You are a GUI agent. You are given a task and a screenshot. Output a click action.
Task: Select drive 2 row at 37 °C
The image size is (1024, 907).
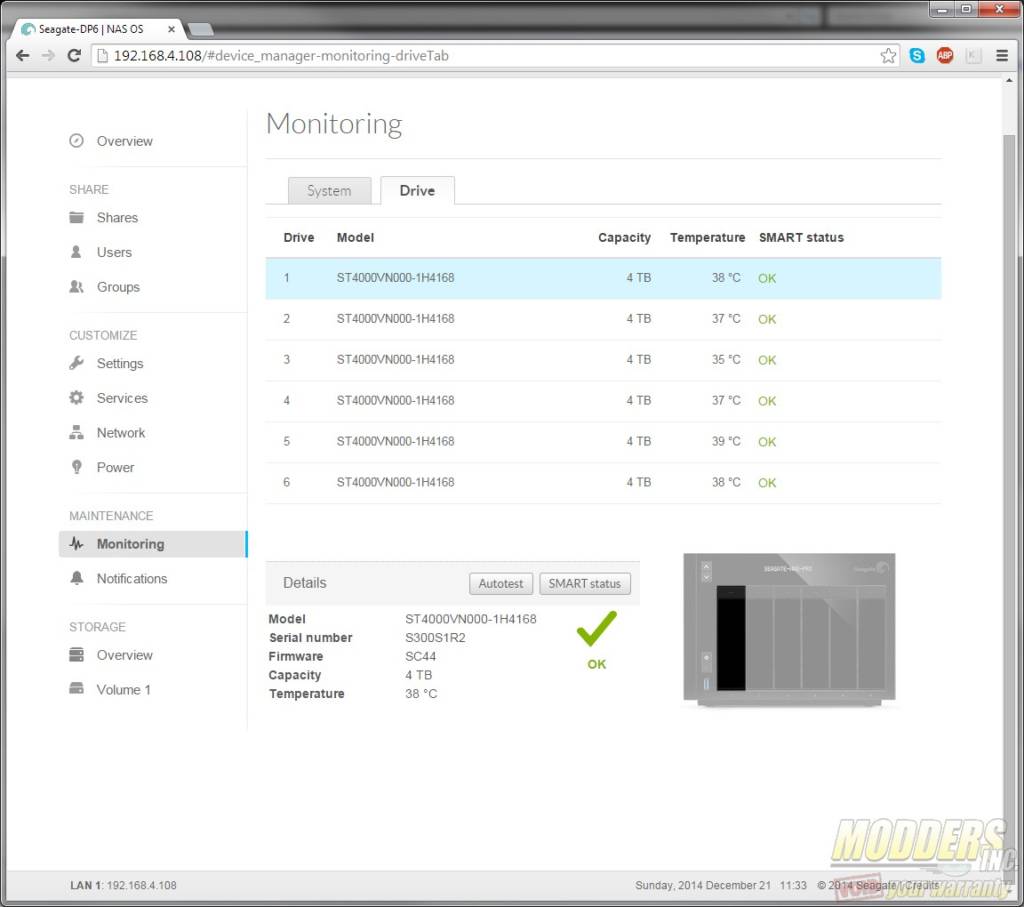[x=603, y=319]
